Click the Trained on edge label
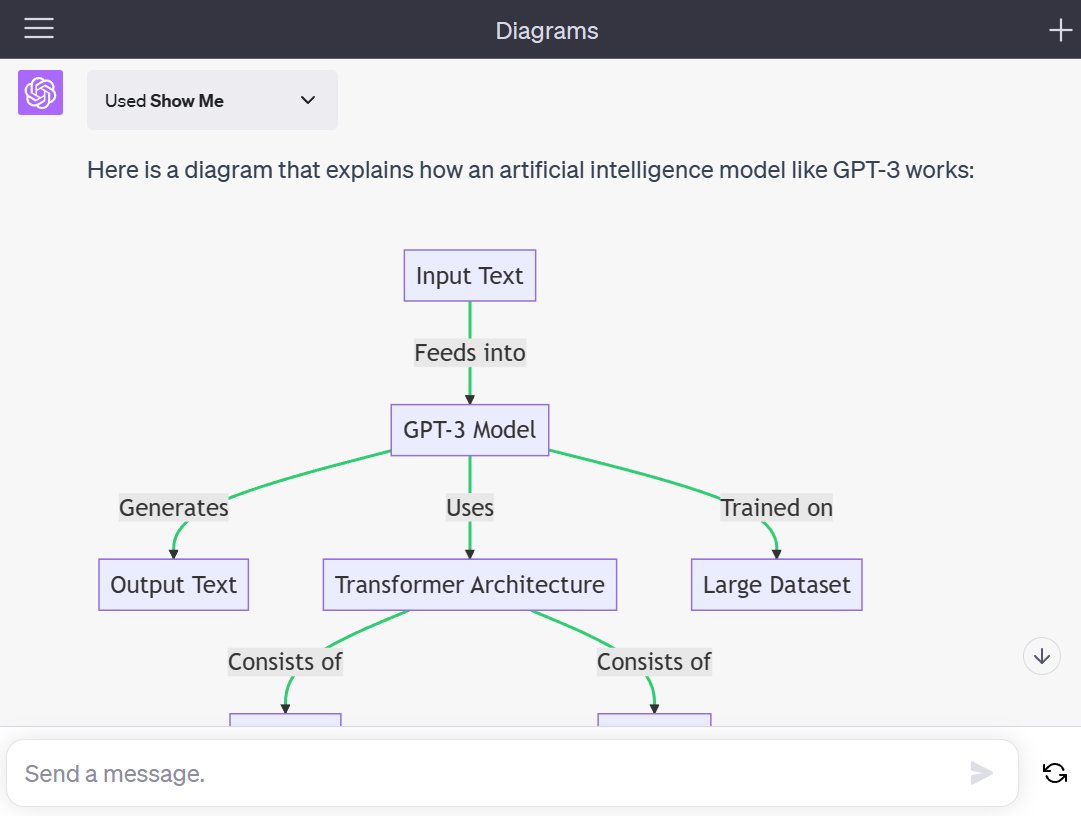Screen dimensions: 1081x816 [776, 508]
